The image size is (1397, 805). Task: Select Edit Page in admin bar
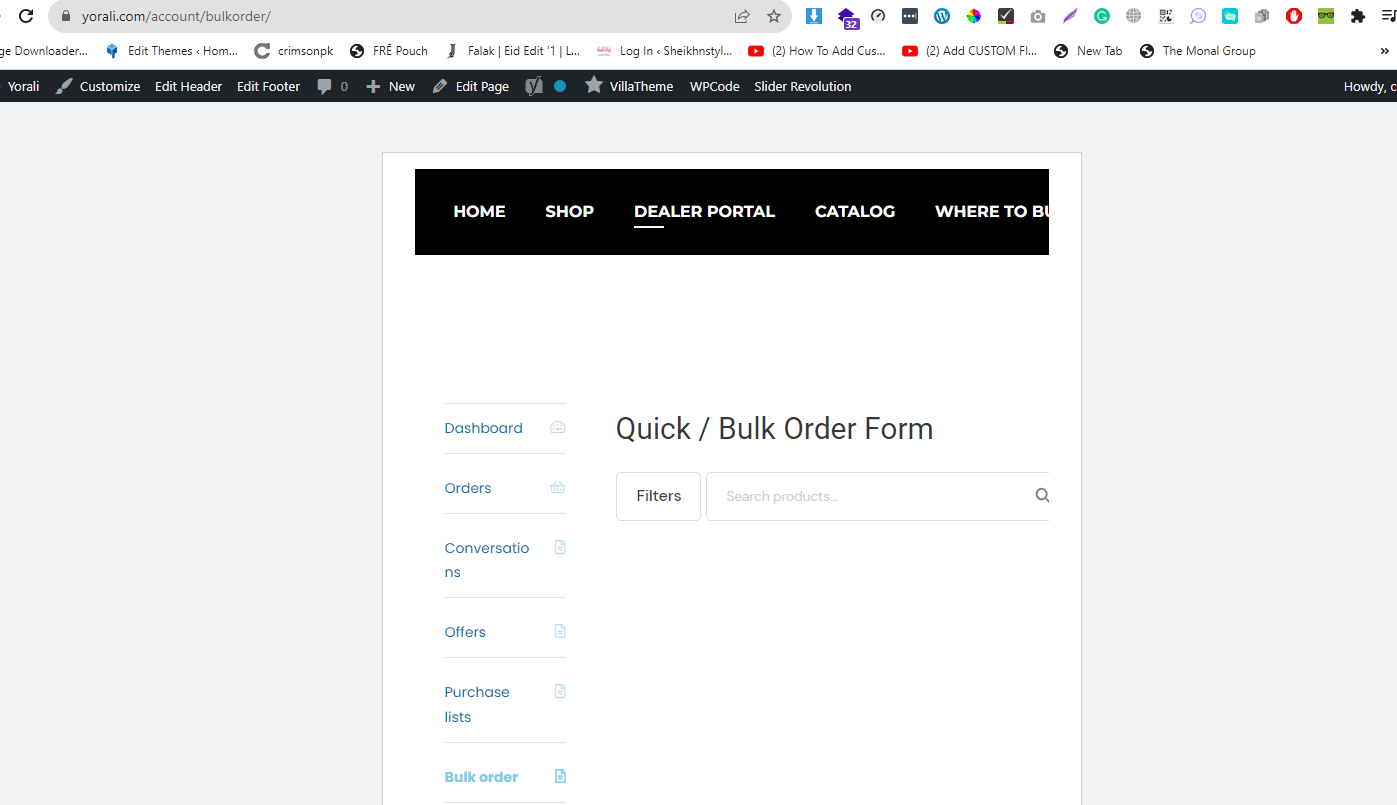tap(471, 86)
